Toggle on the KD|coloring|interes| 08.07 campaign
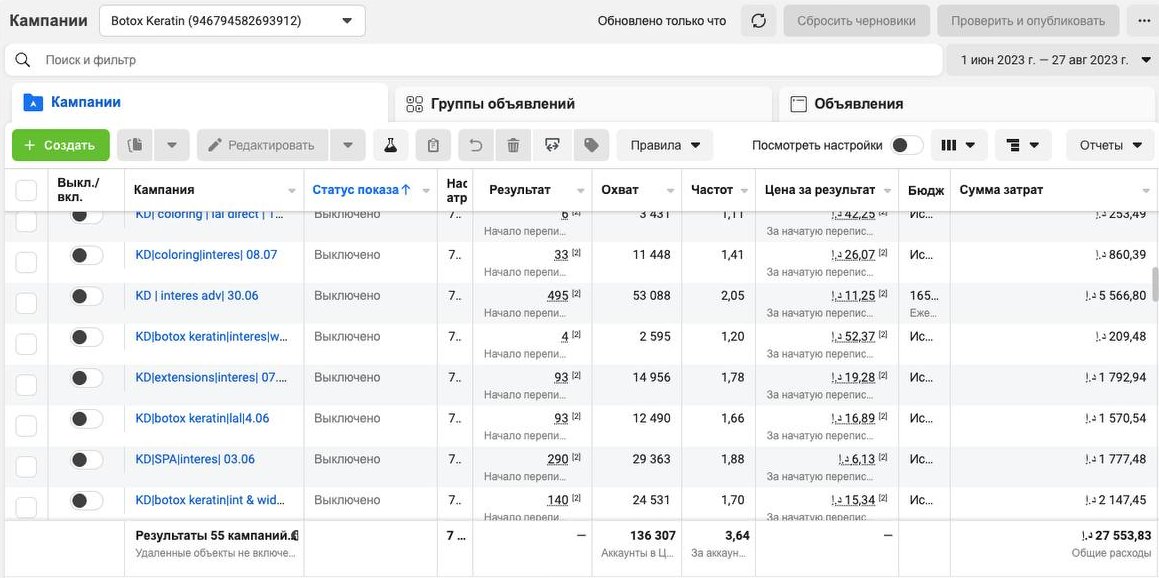The image size is (1159, 578). (x=86, y=256)
